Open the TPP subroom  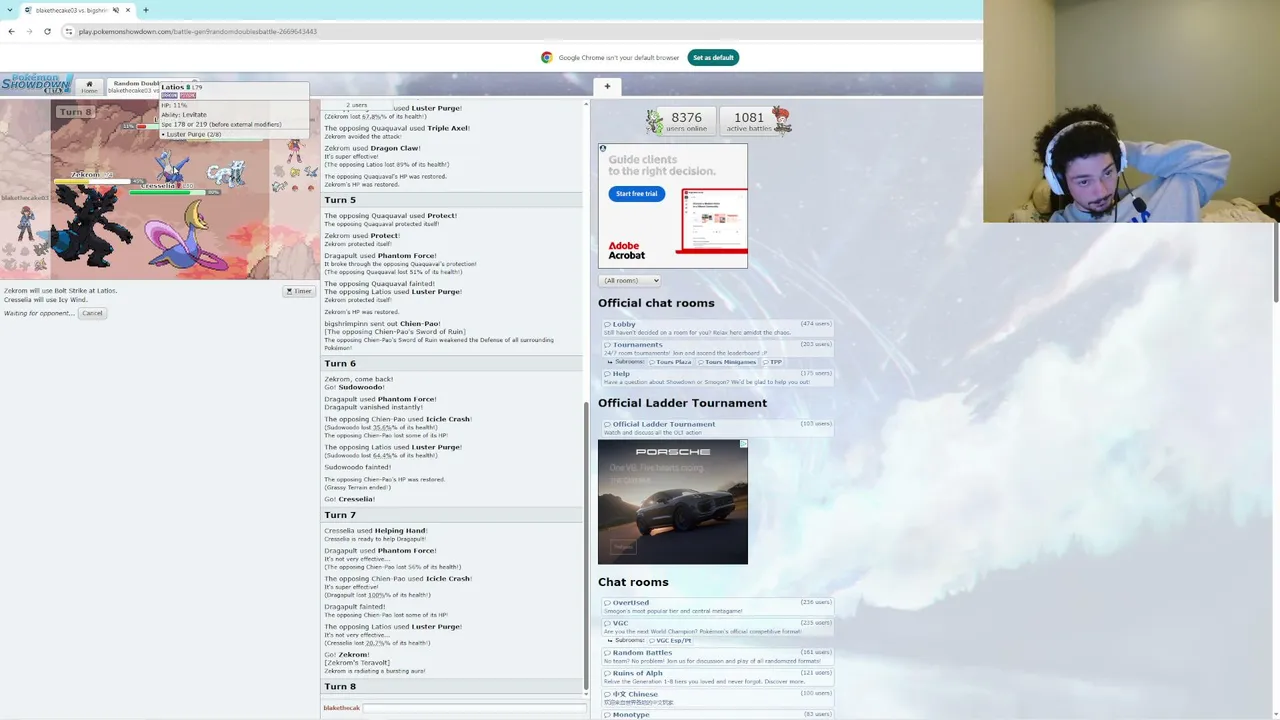pyautogui.click(x=773, y=362)
